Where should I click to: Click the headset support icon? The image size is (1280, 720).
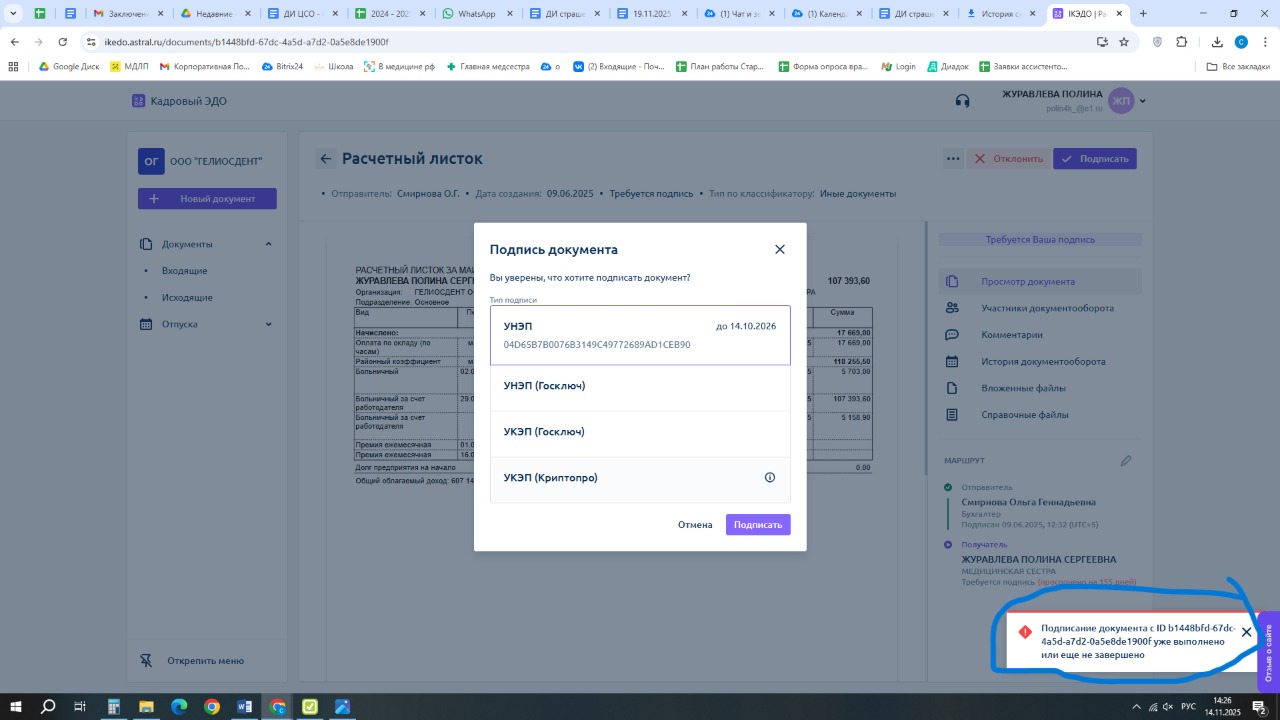coord(962,101)
